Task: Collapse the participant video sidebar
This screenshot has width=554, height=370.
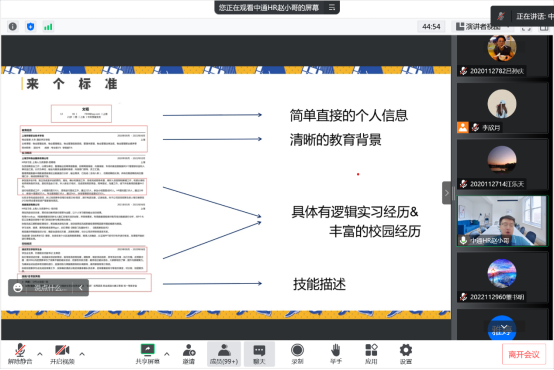Action: [x=447, y=193]
